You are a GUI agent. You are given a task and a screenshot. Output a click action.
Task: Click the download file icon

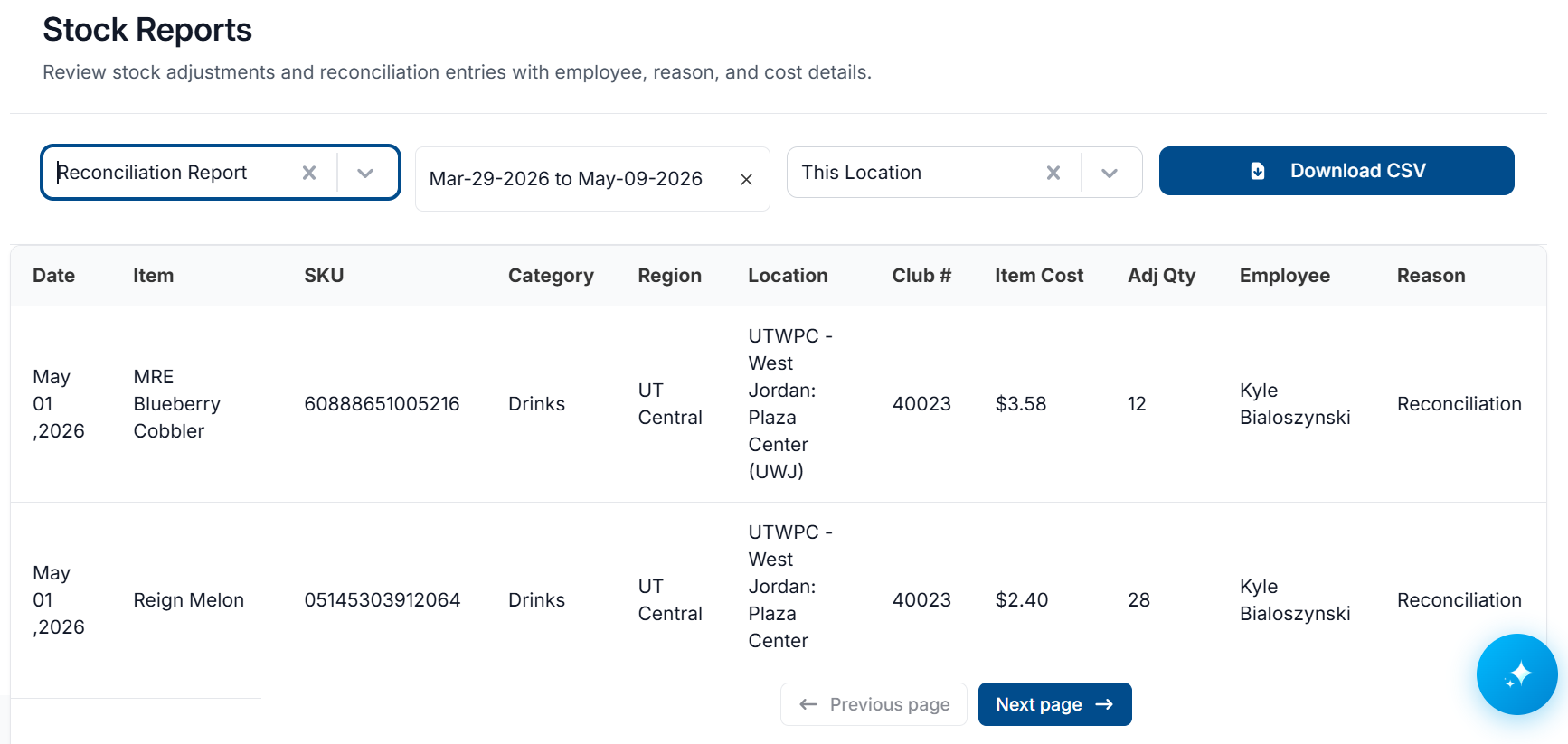[x=1258, y=171]
